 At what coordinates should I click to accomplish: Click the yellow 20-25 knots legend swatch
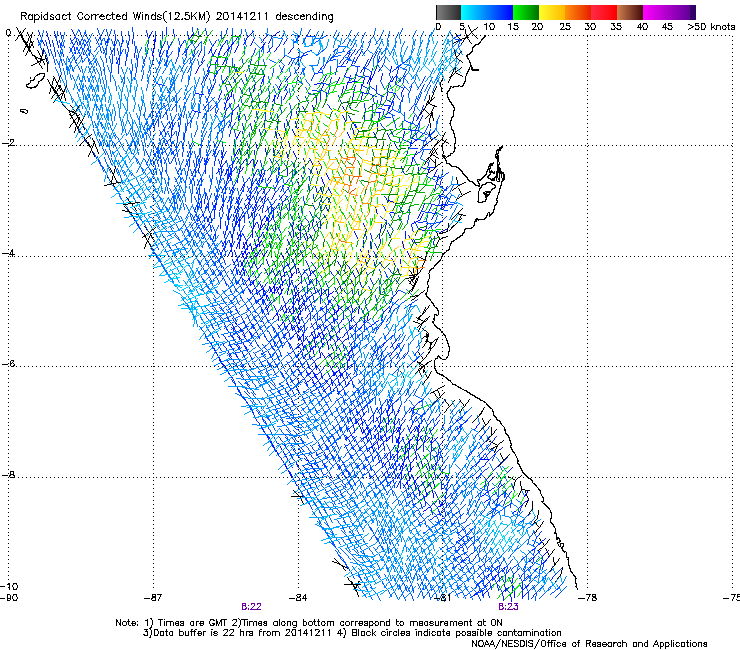552,12
